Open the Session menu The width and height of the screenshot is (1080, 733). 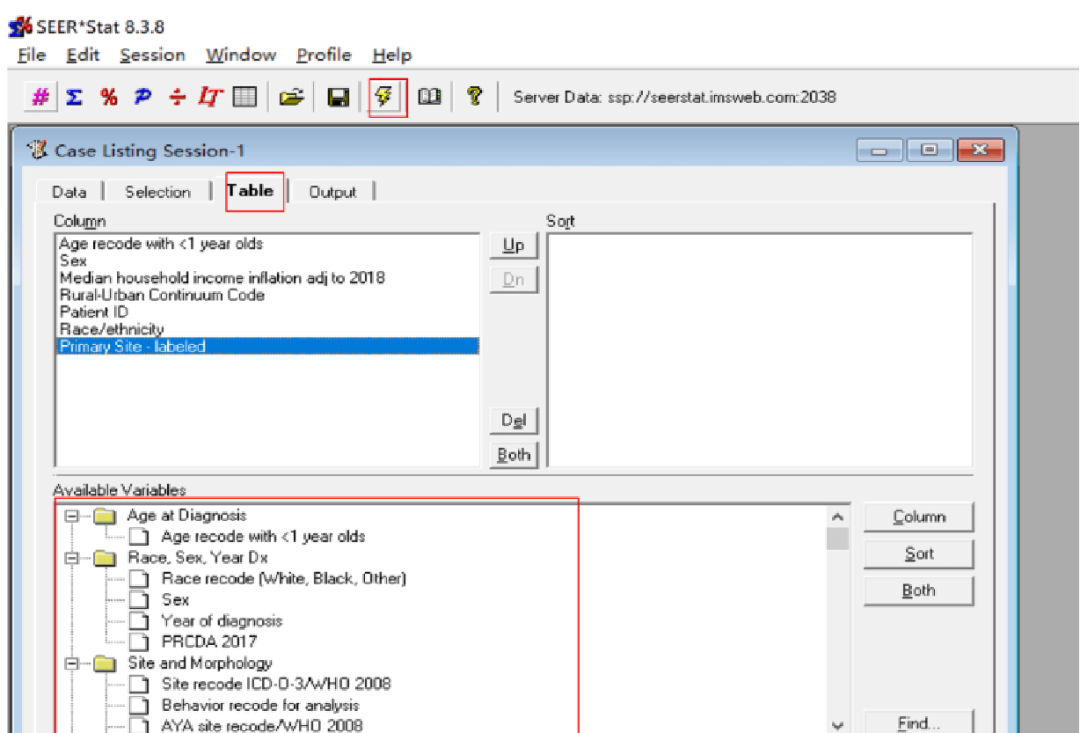tap(152, 55)
